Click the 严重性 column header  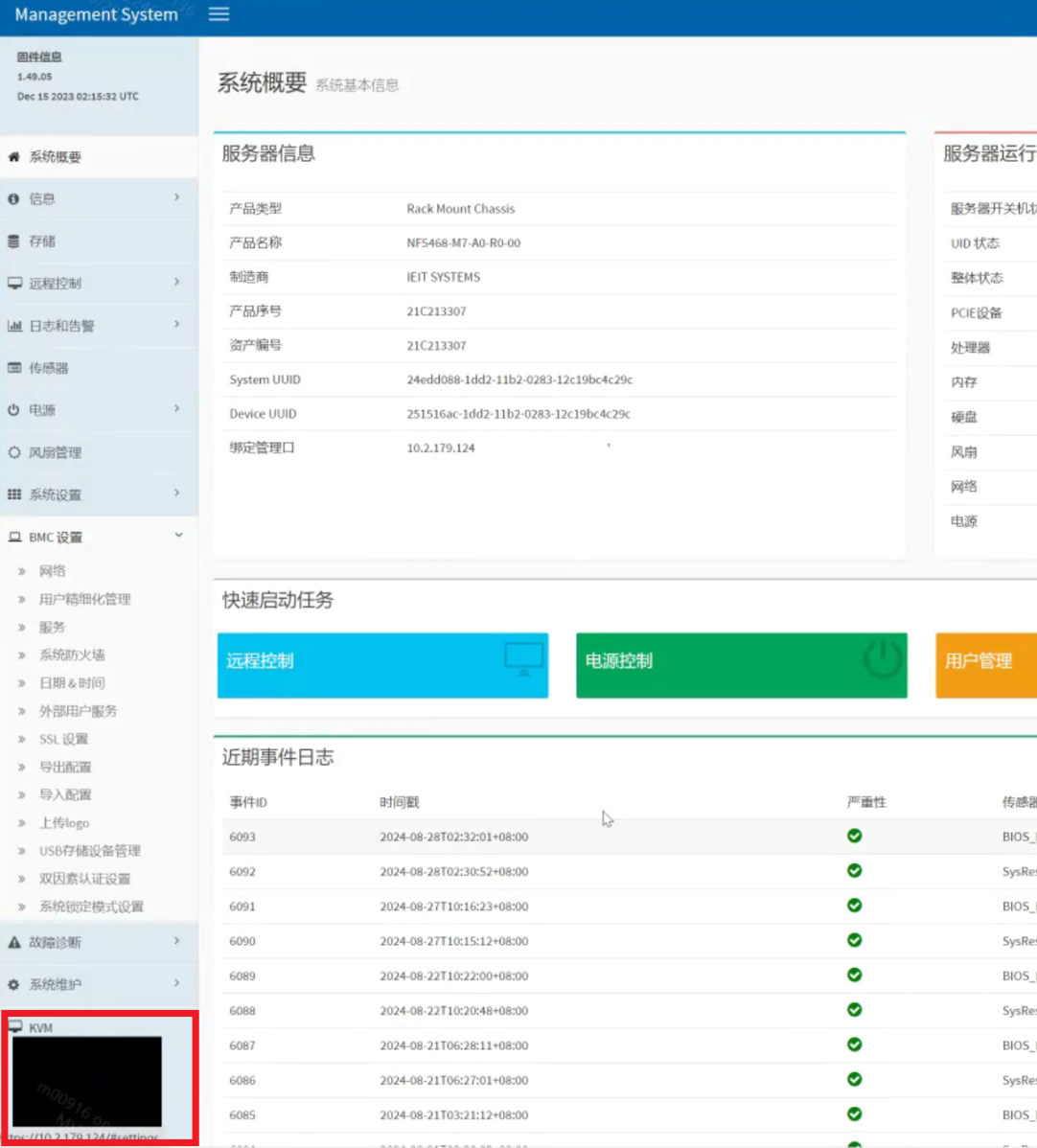point(866,802)
